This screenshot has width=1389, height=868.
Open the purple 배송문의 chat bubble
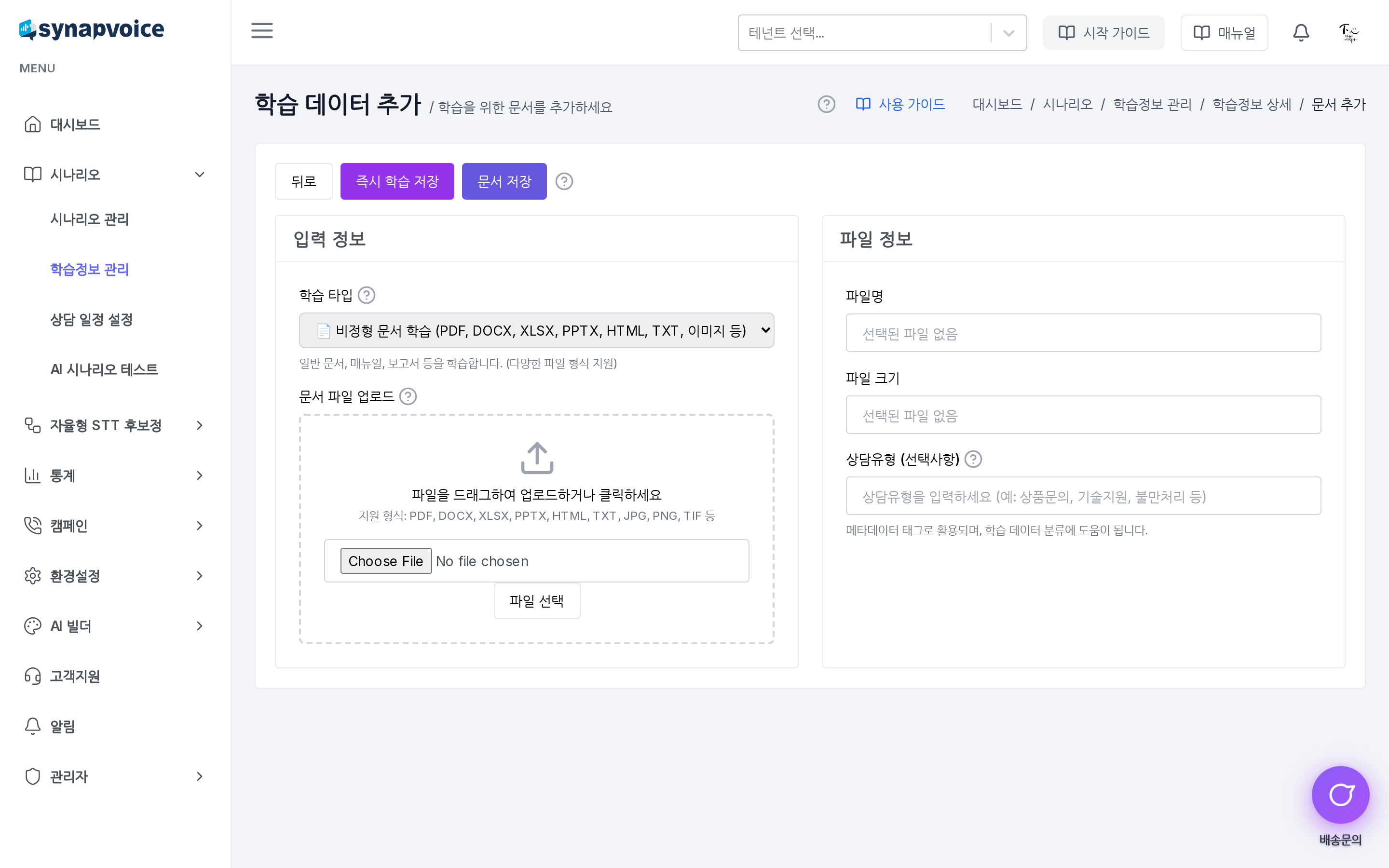(1340, 795)
